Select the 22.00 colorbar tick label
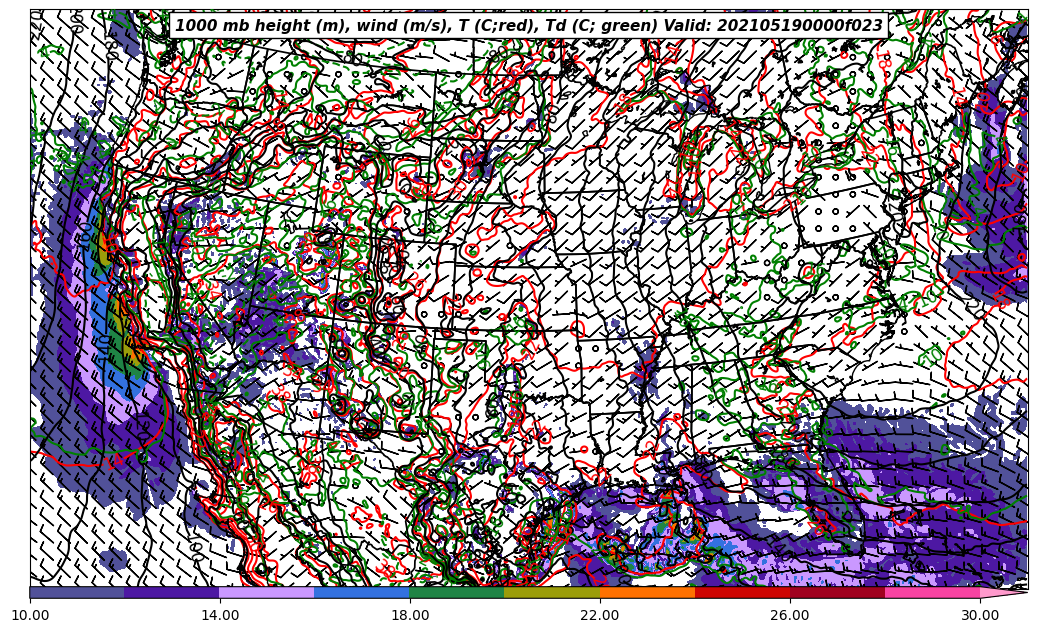 coord(600,616)
